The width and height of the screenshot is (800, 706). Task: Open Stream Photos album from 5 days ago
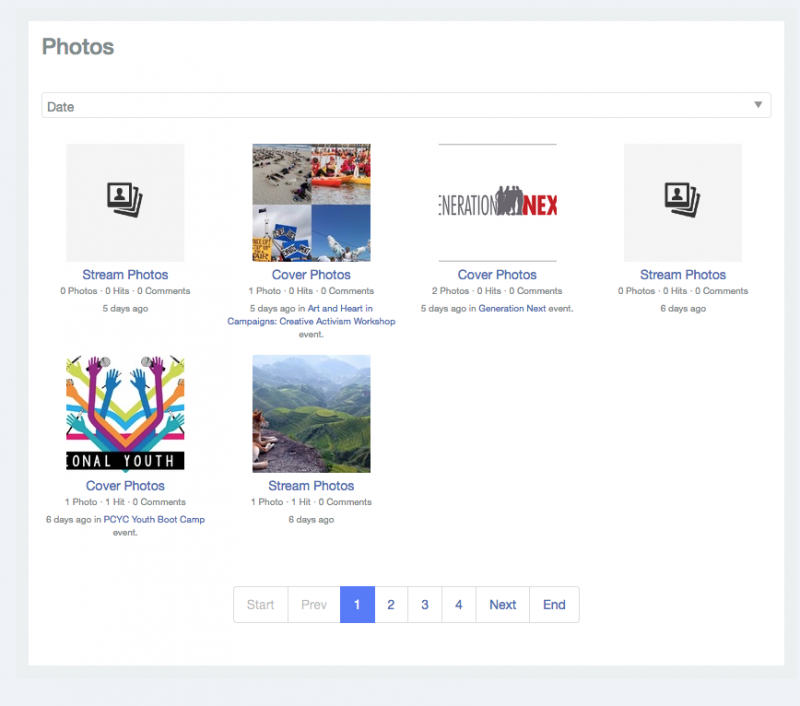tap(125, 274)
